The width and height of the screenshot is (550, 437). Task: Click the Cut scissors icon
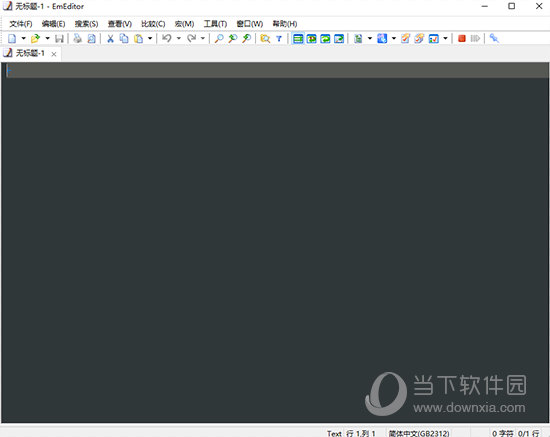[x=110, y=38]
